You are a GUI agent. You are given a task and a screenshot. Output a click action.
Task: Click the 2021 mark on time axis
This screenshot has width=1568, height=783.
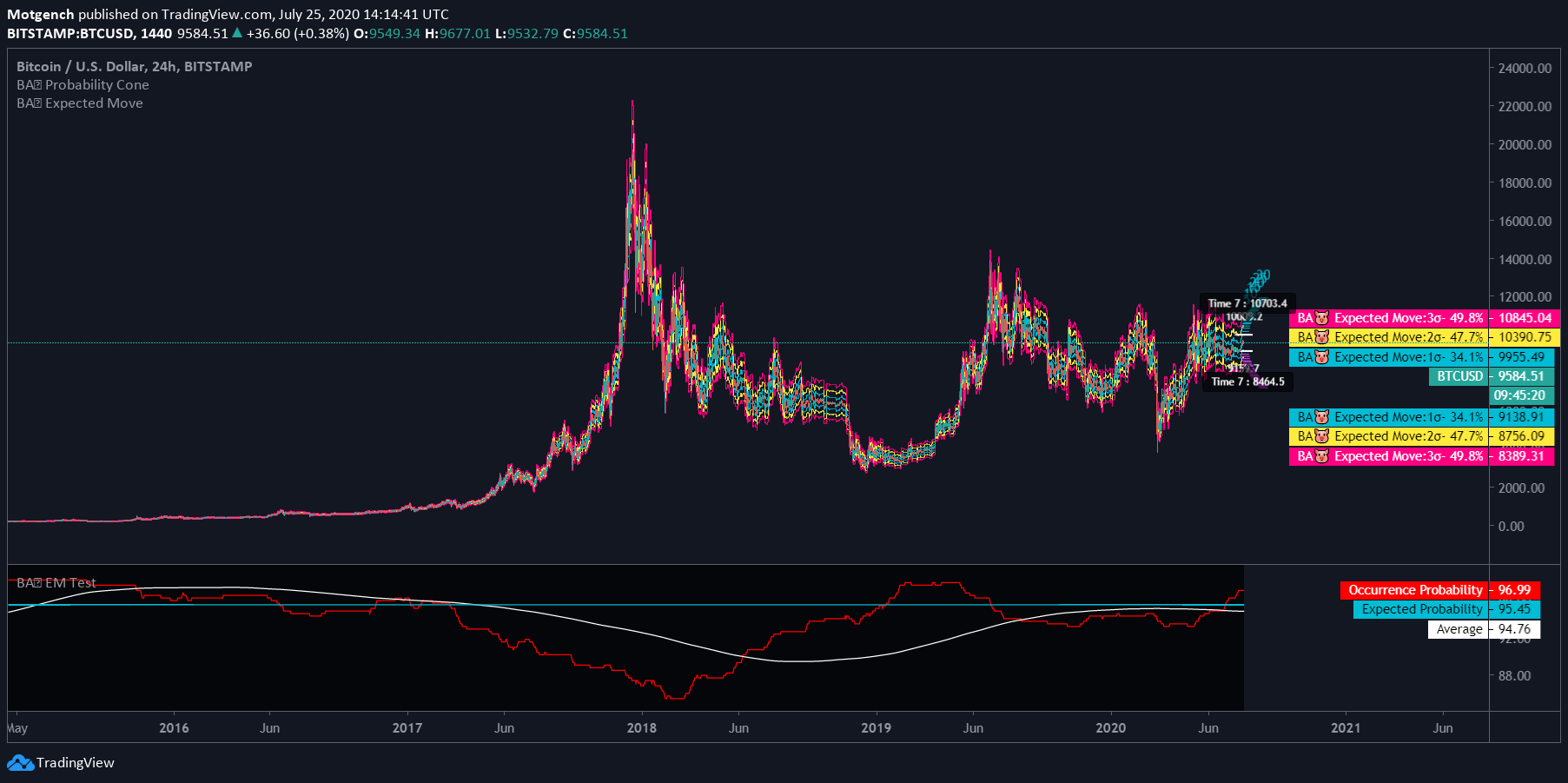coord(1346,728)
